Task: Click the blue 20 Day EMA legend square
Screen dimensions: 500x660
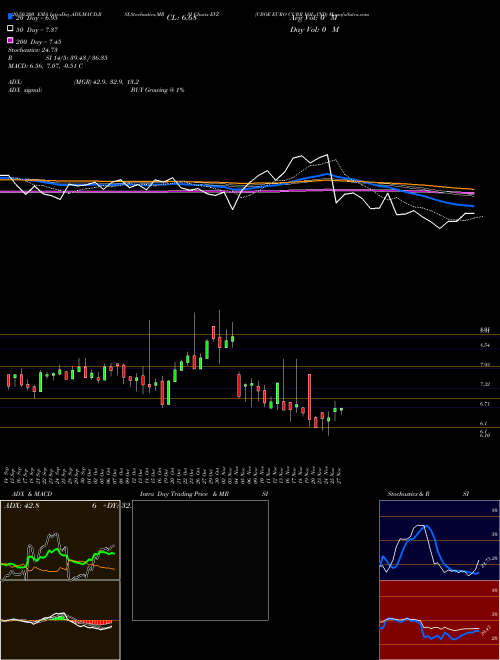Action: pyautogui.click(x=10, y=16)
